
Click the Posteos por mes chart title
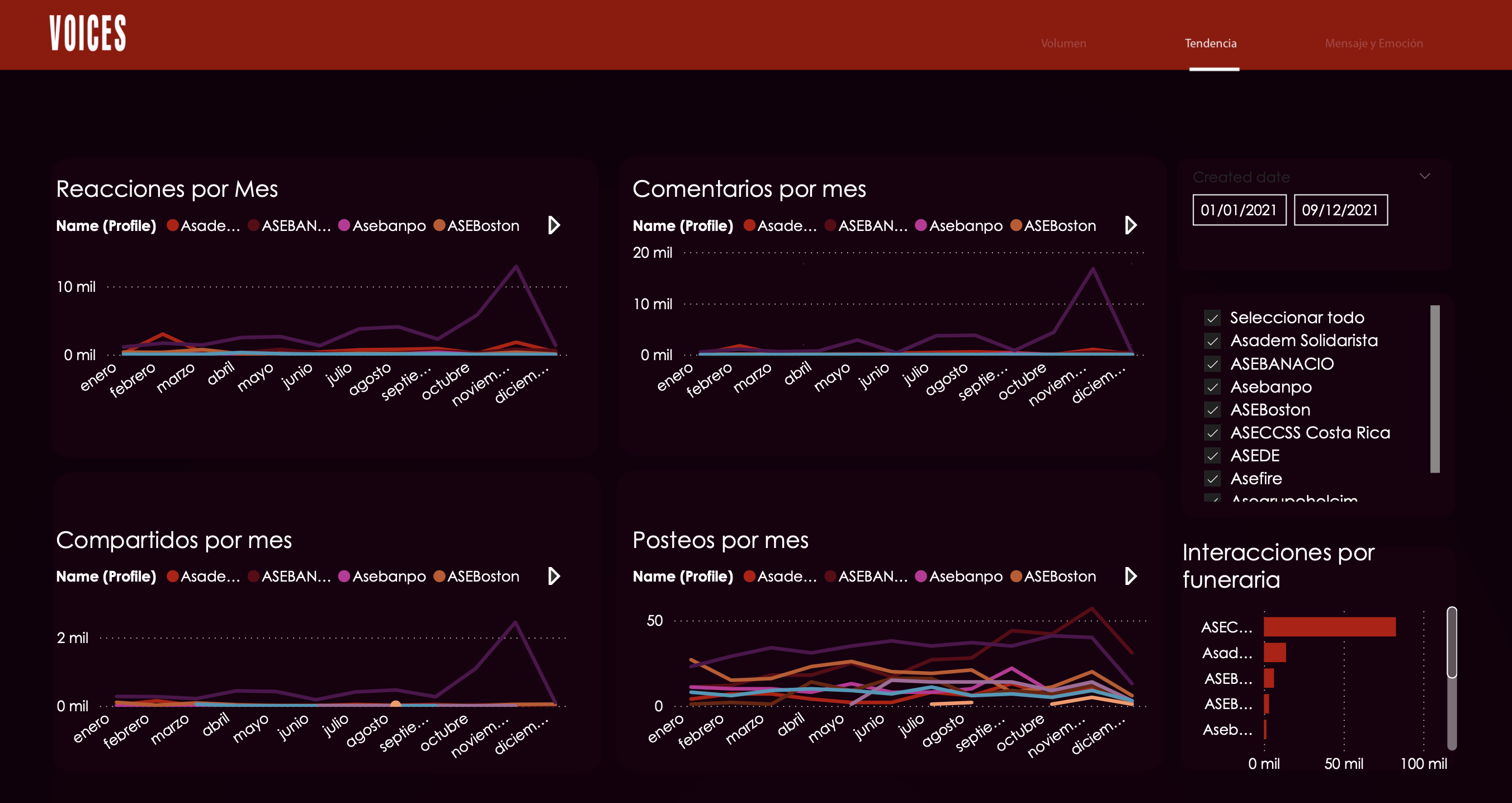pos(721,540)
